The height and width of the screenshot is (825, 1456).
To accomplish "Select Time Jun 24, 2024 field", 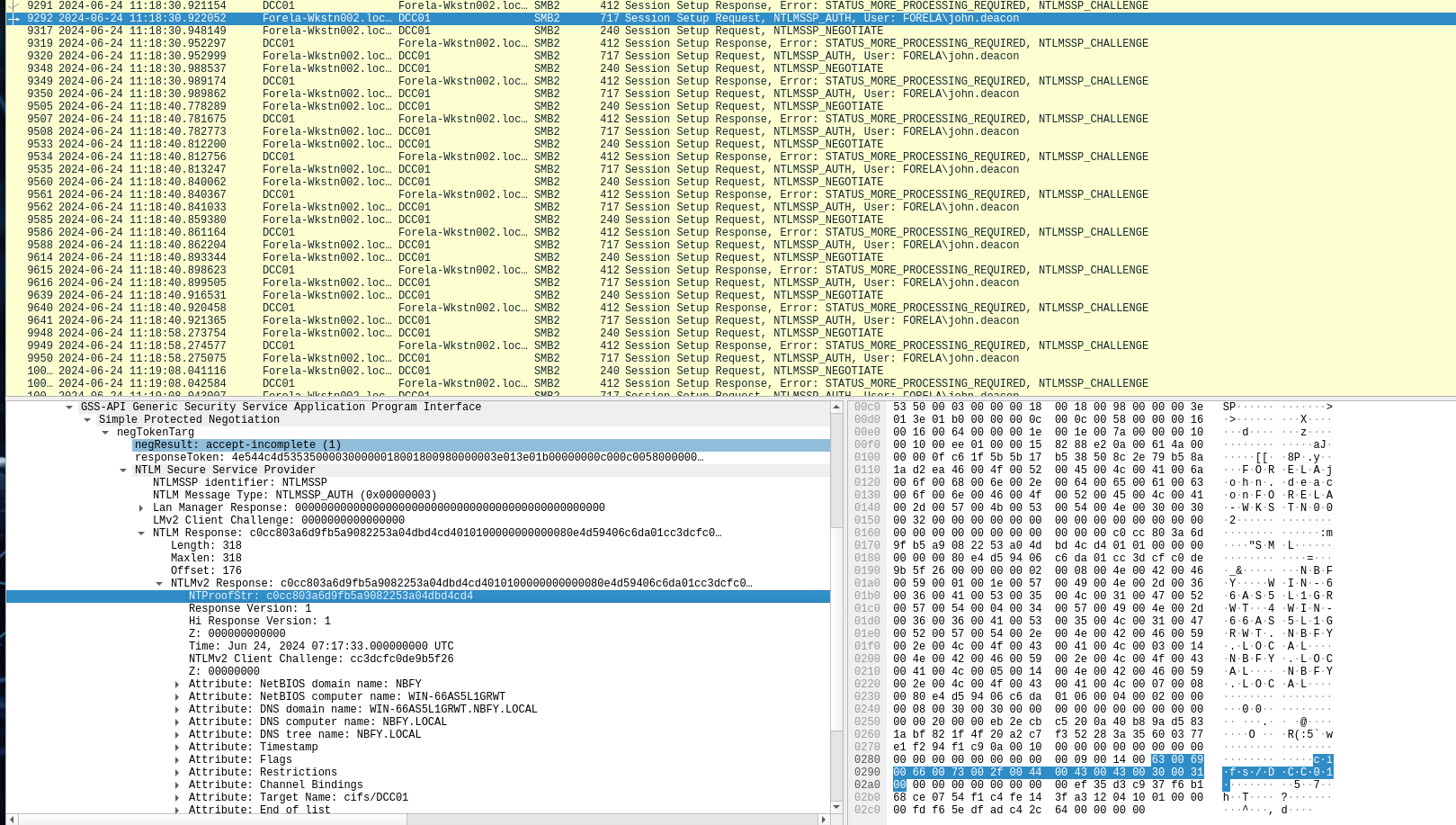I will pyautogui.click(x=321, y=647).
